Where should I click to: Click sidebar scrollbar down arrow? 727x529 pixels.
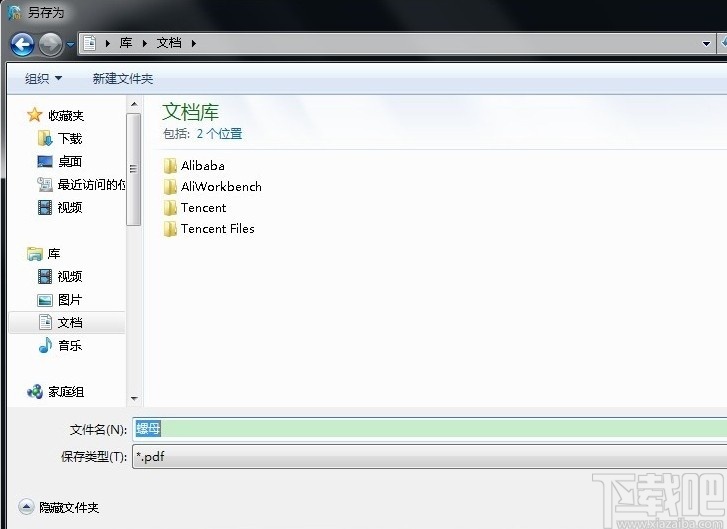134,399
